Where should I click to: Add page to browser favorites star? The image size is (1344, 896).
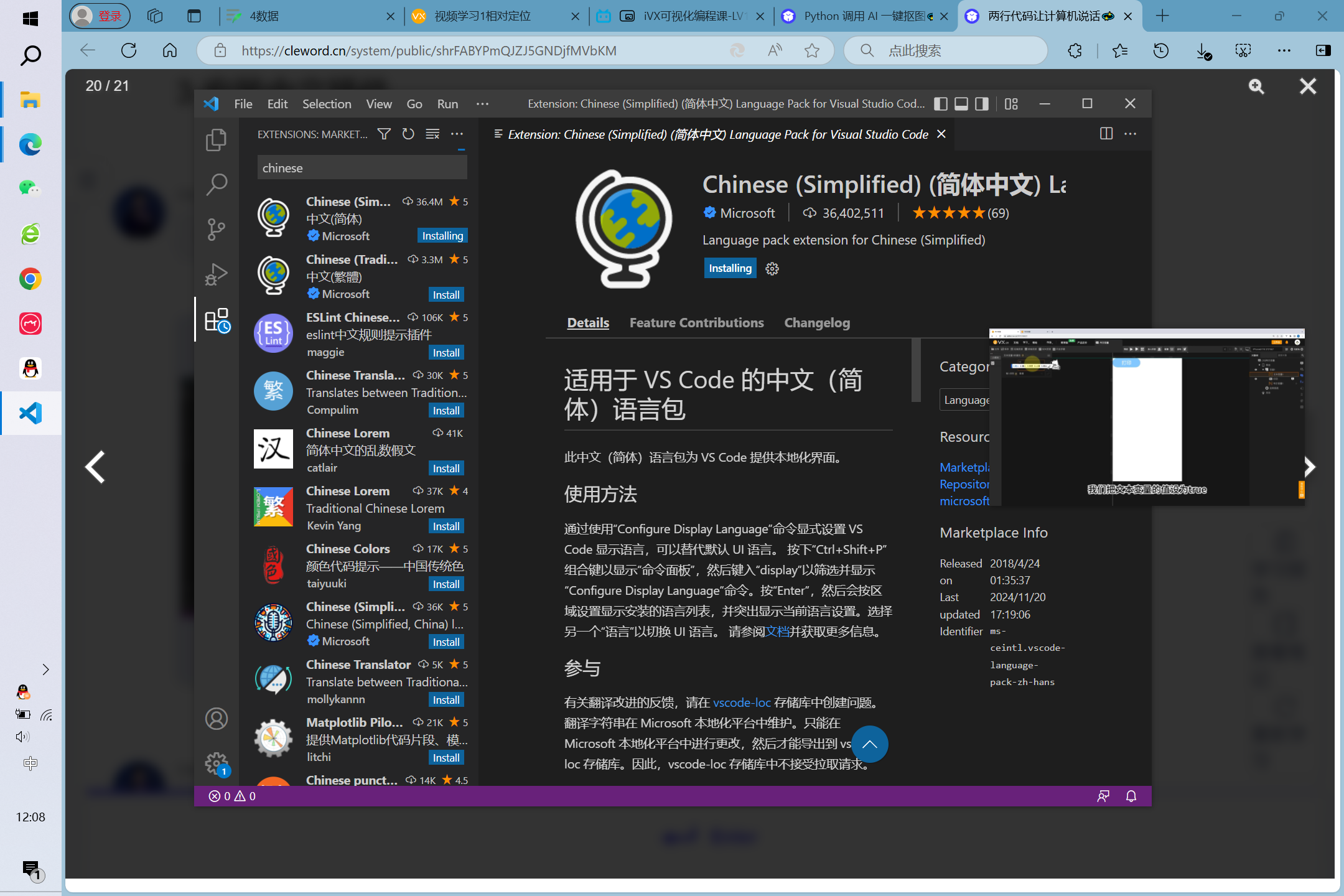811,50
